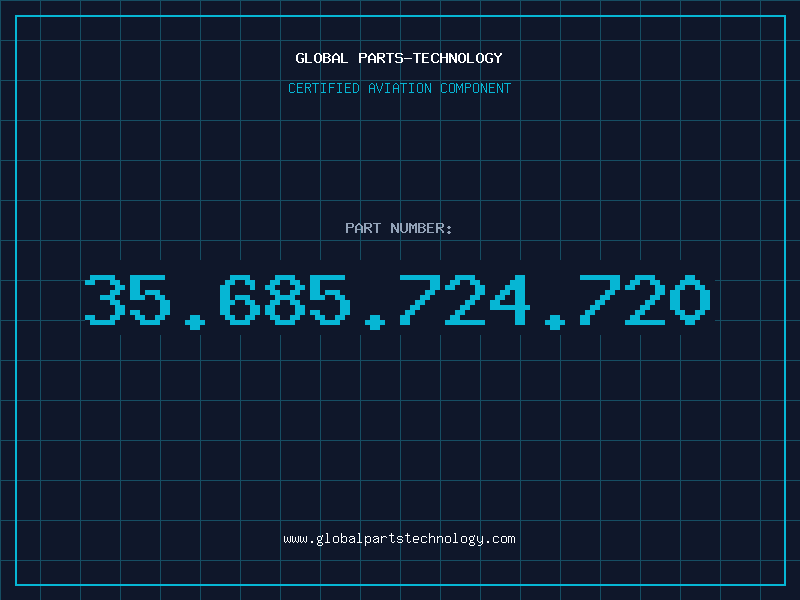
Task: Click the part number 35.685.724.720
Action: [398, 301]
